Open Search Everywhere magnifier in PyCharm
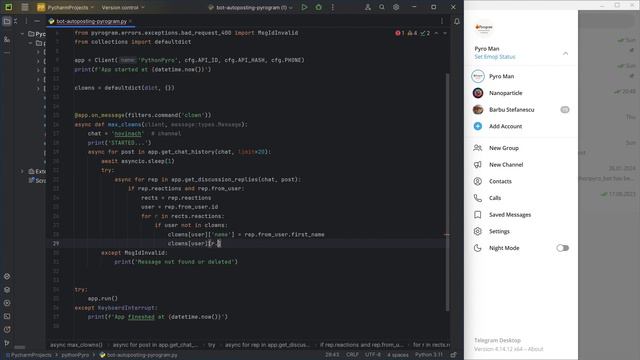 click(x=382, y=7)
